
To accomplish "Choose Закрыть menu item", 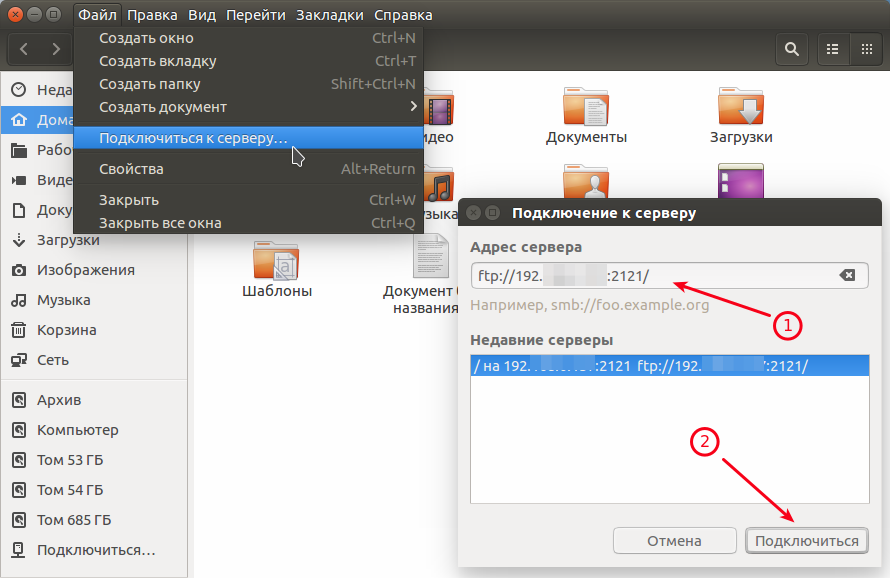I will click(x=249, y=200).
